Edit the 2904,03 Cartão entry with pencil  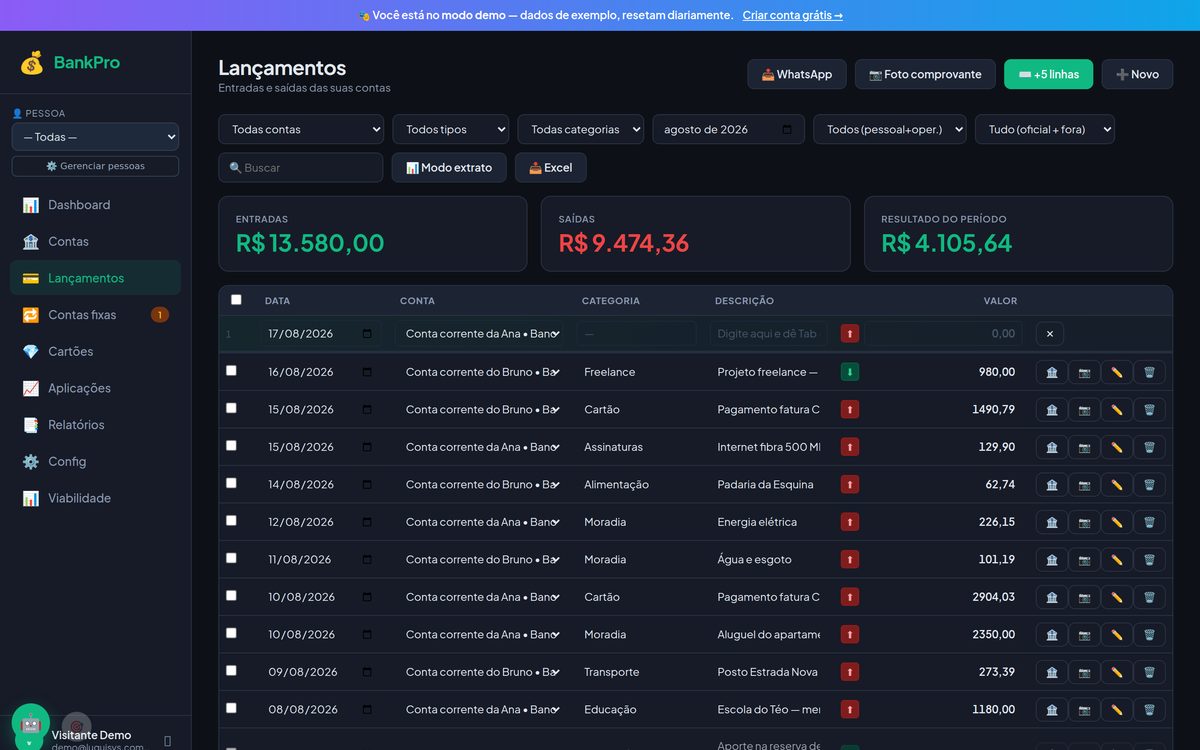click(1117, 597)
